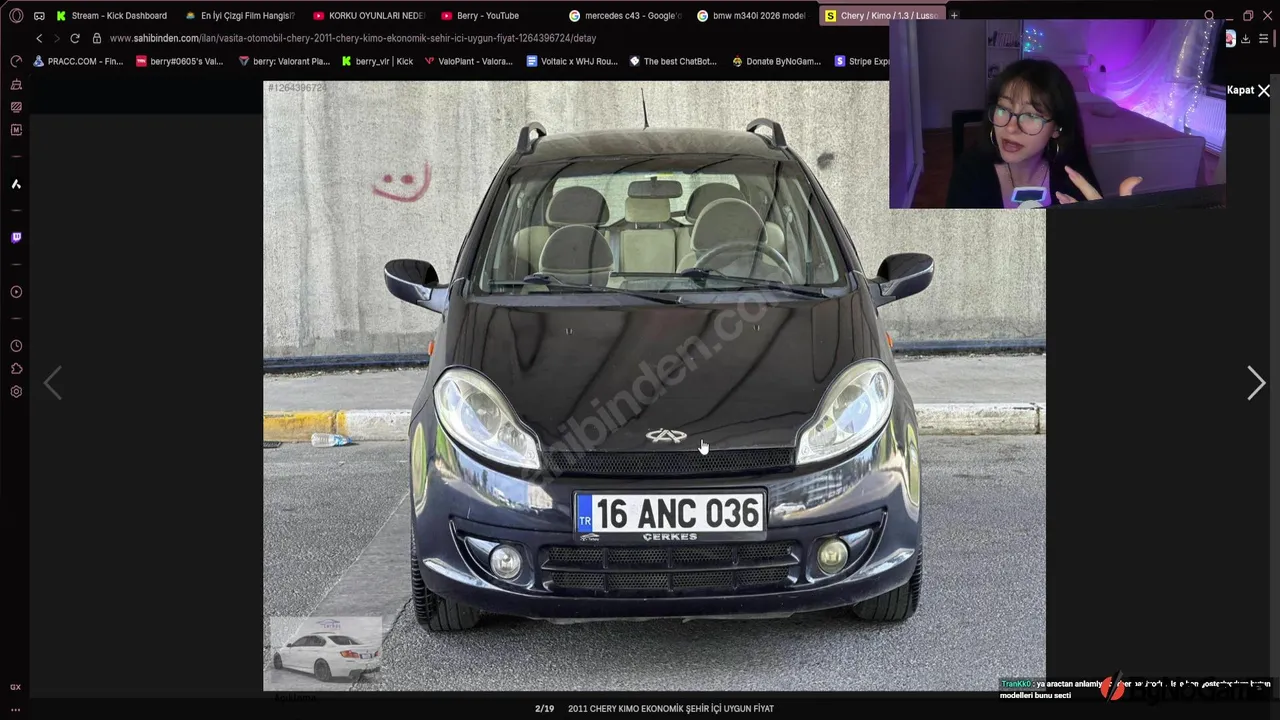The width and height of the screenshot is (1280, 720).
Task: Switch to KORKU OYUNLARI tab
Action: 368,16
